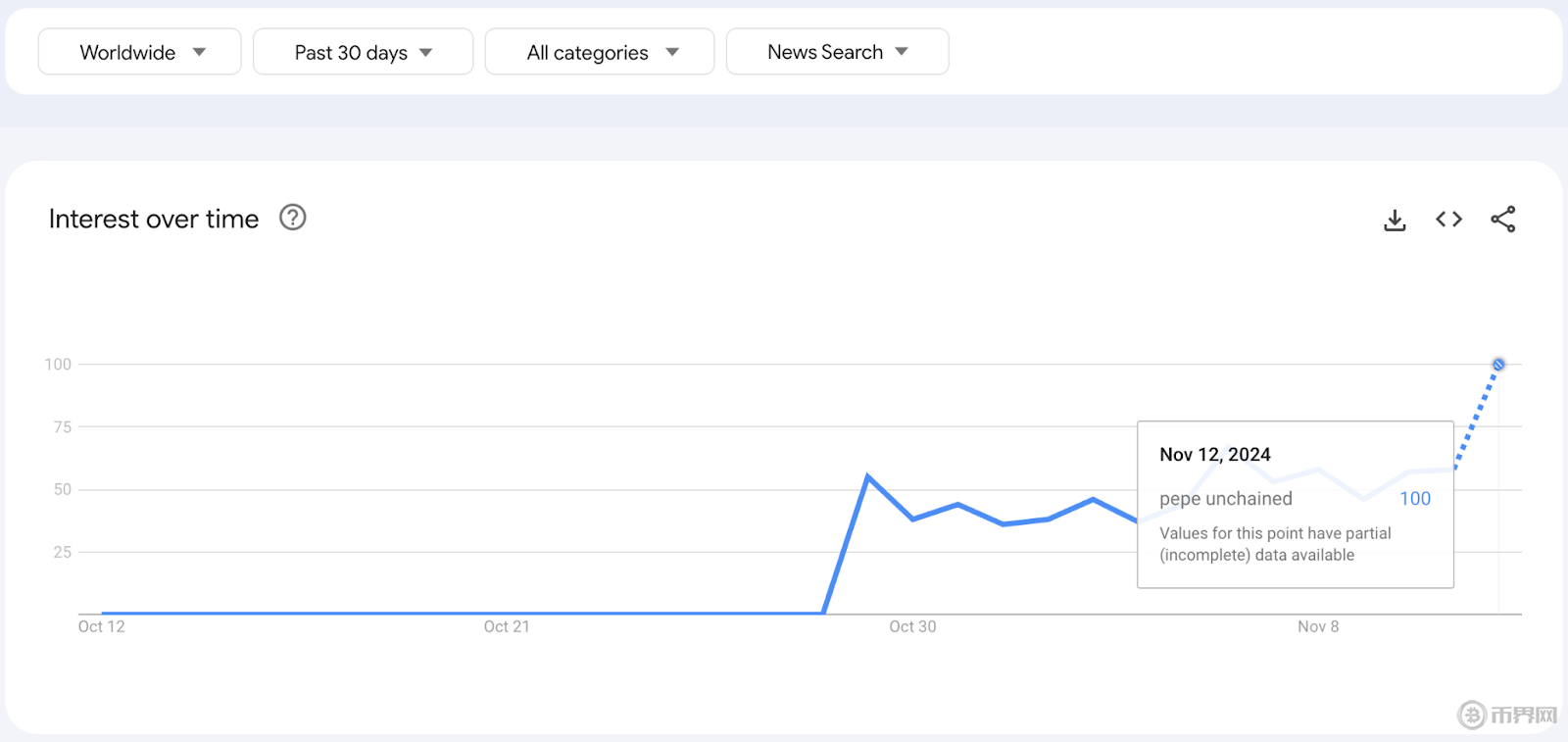Click the watermark logo in the bottom corner
Viewport: 1568px width, 742px height.
(1507, 715)
